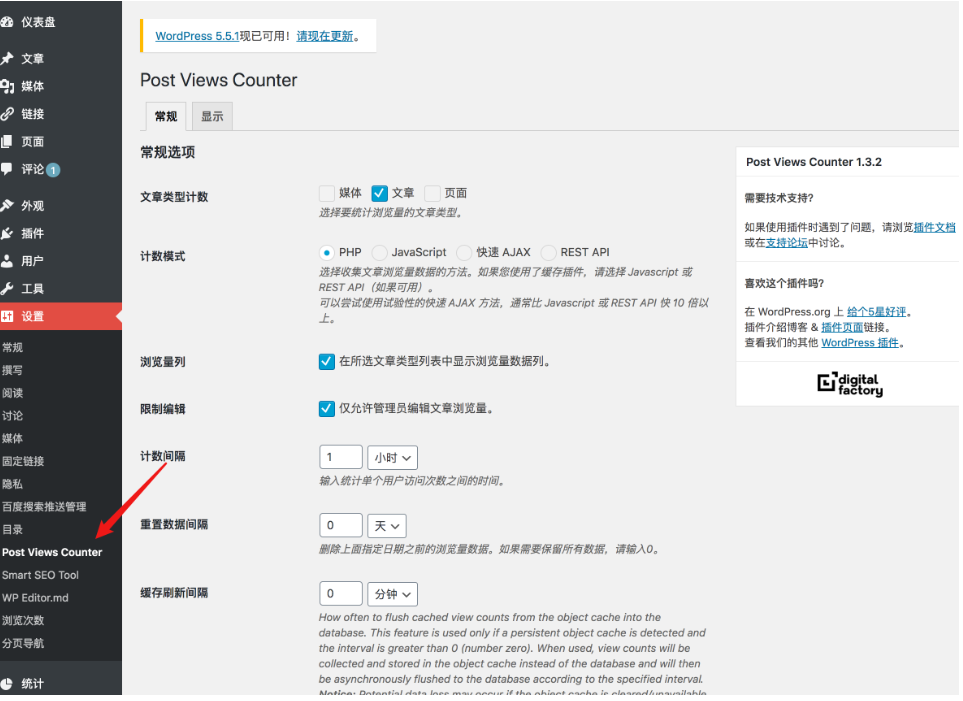Open the 固定链接 settings submenu item
This screenshot has width=963, height=701.
tap(23, 461)
